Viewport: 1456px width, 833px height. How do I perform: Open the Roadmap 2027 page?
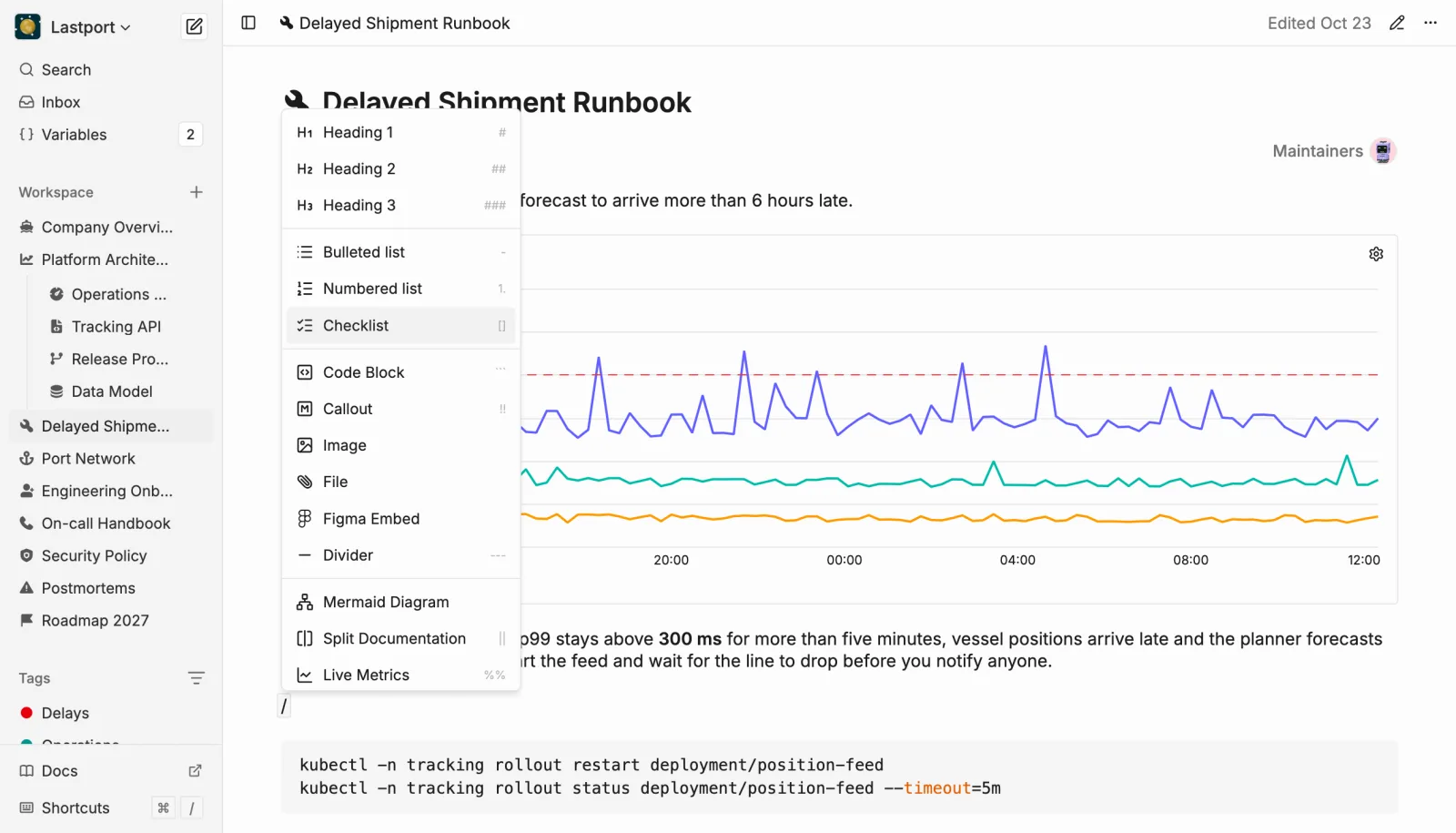(111, 621)
